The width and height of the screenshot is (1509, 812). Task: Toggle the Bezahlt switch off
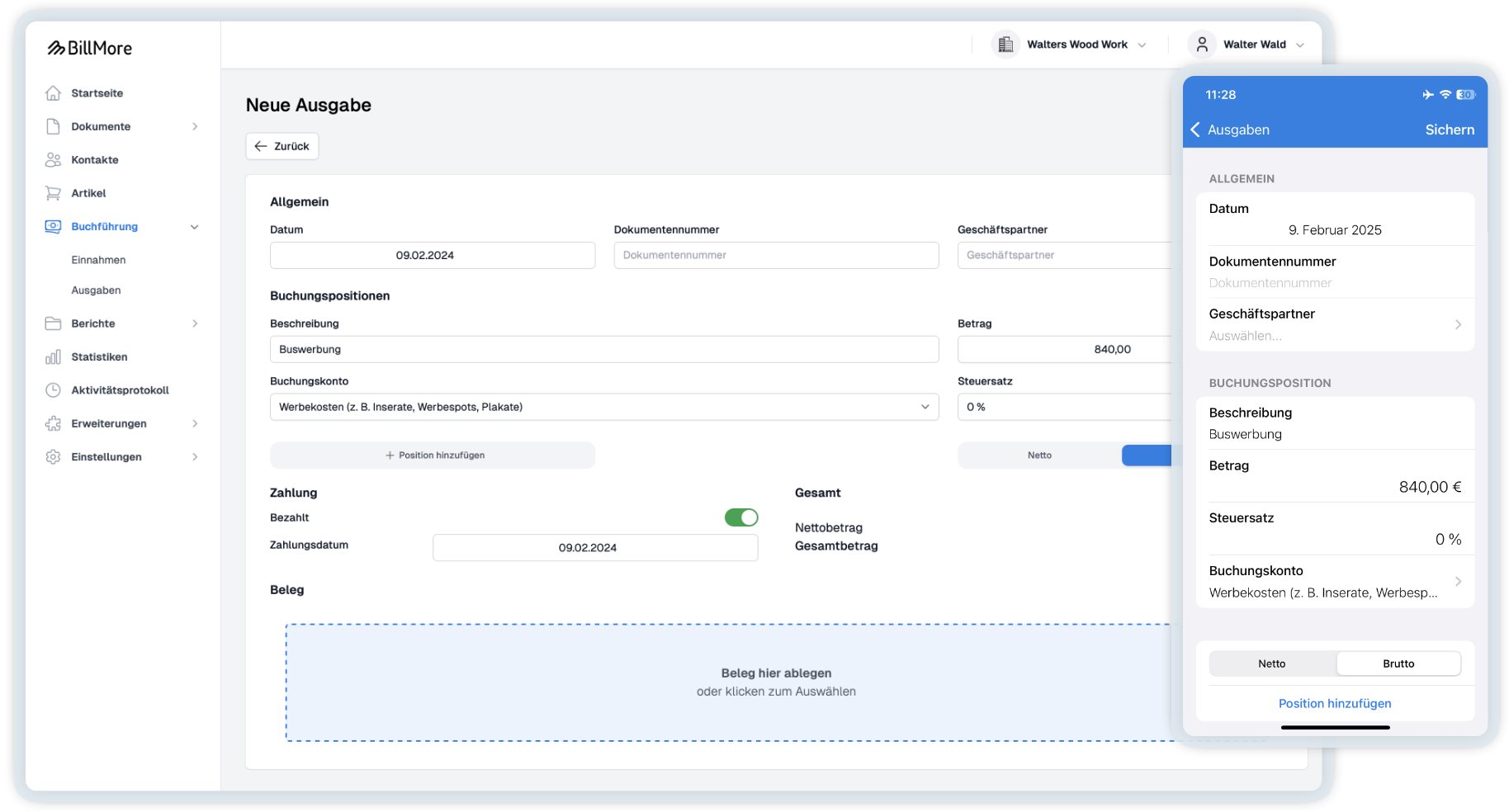point(741,517)
